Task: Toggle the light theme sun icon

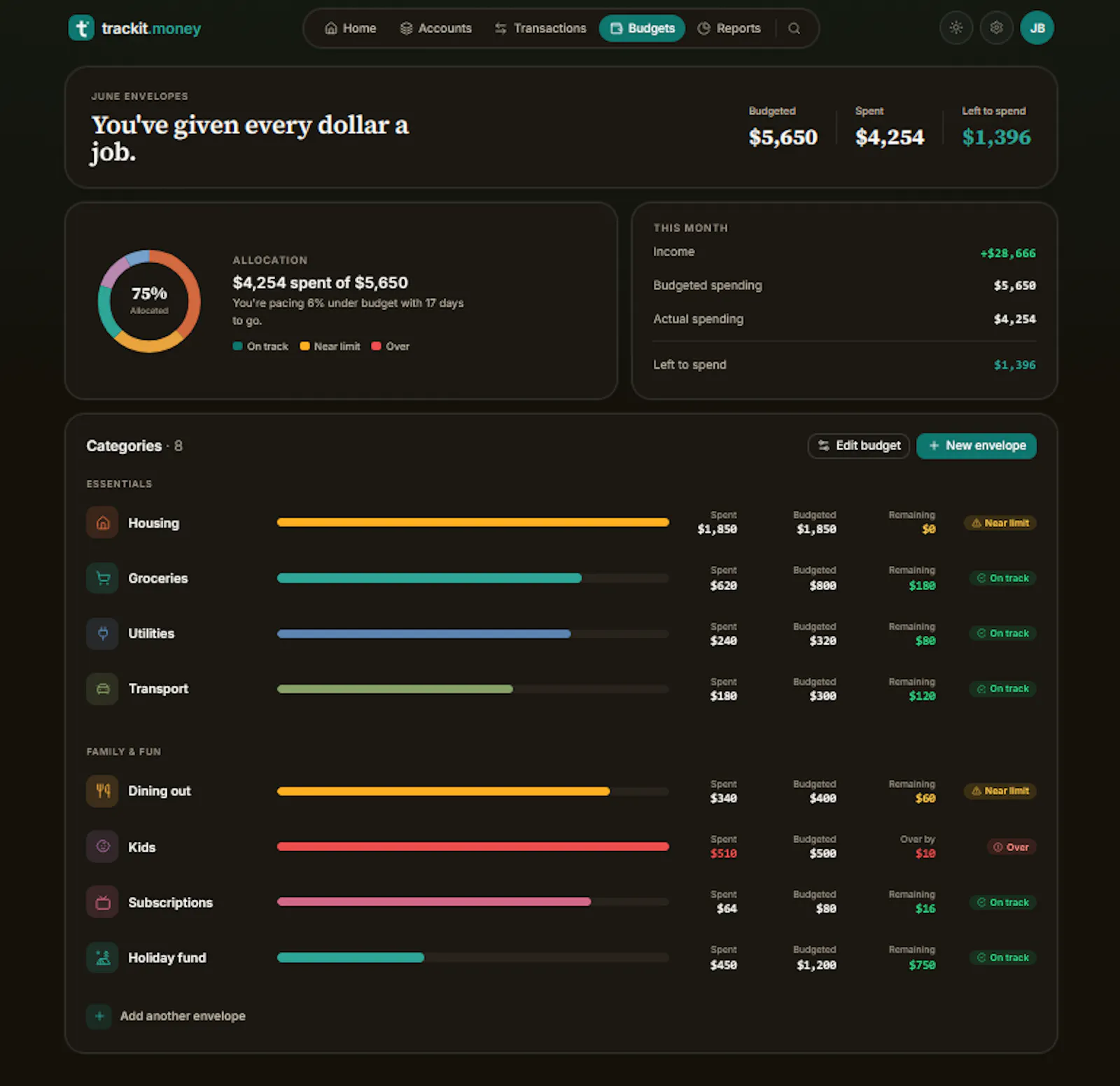Action: [x=955, y=28]
